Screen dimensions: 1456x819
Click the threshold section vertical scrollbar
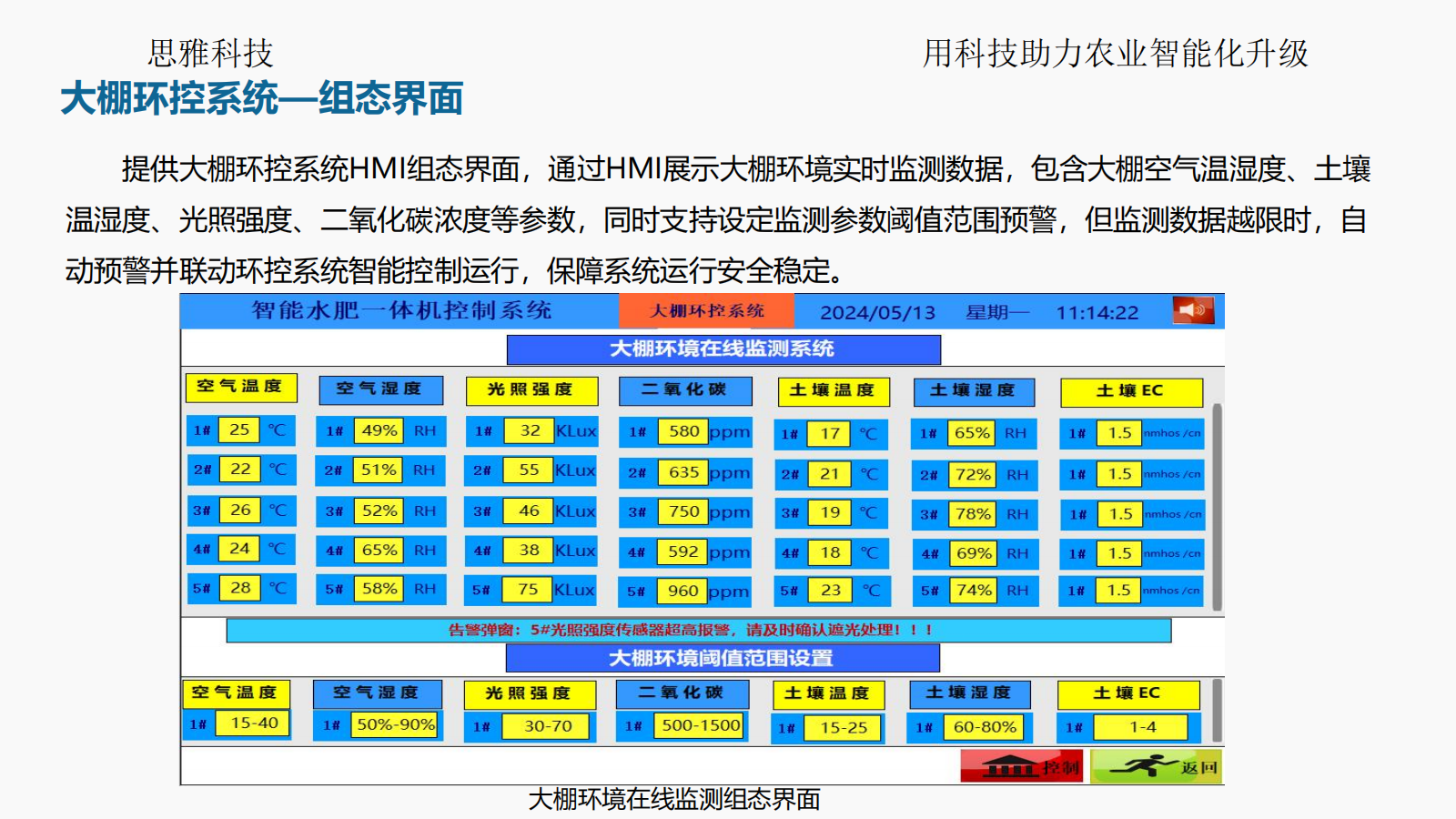(1218, 712)
